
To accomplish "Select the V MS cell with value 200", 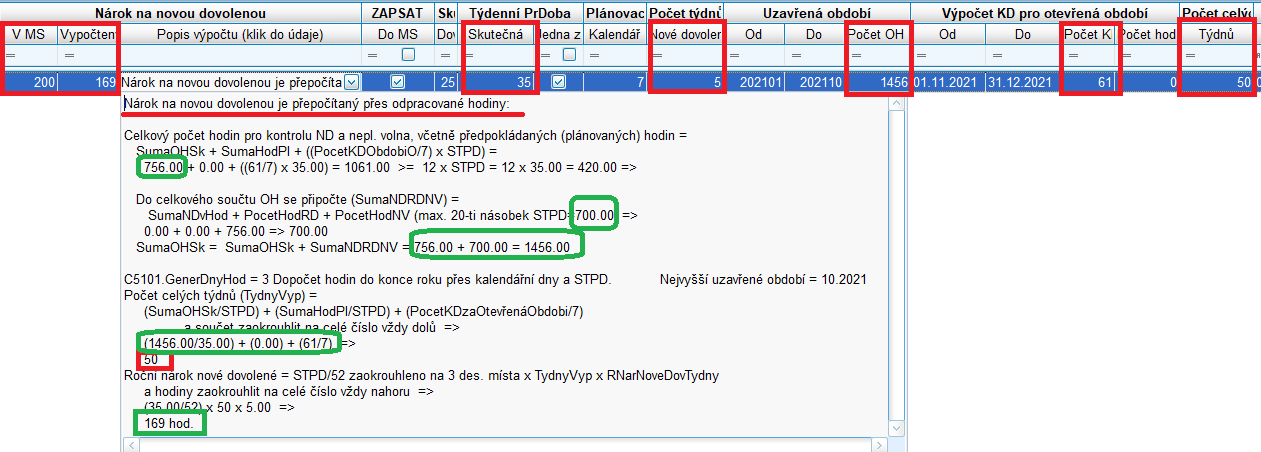I will [29, 82].
